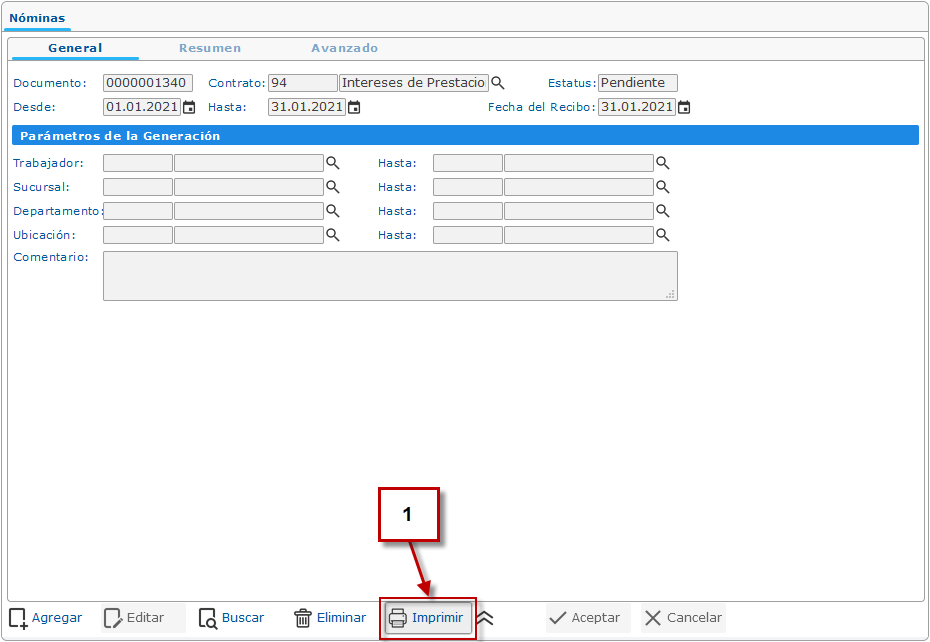
Task: Select the General tab
Action: click(75, 48)
